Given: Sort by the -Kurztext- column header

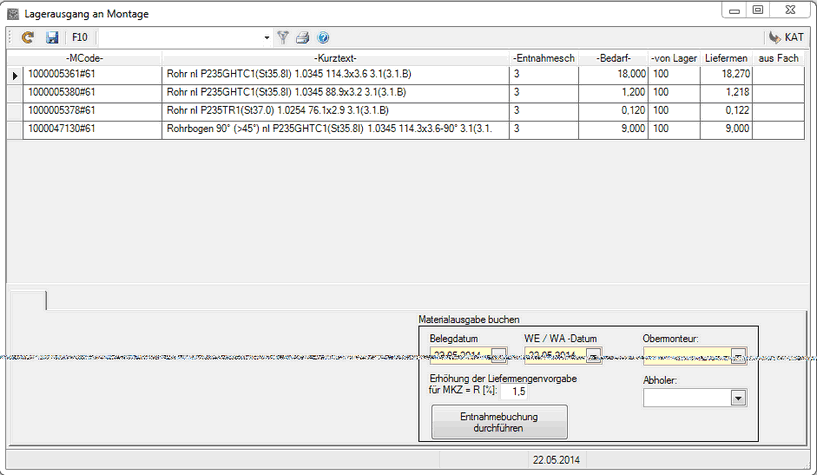Looking at the screenshot, I should 335,58.
